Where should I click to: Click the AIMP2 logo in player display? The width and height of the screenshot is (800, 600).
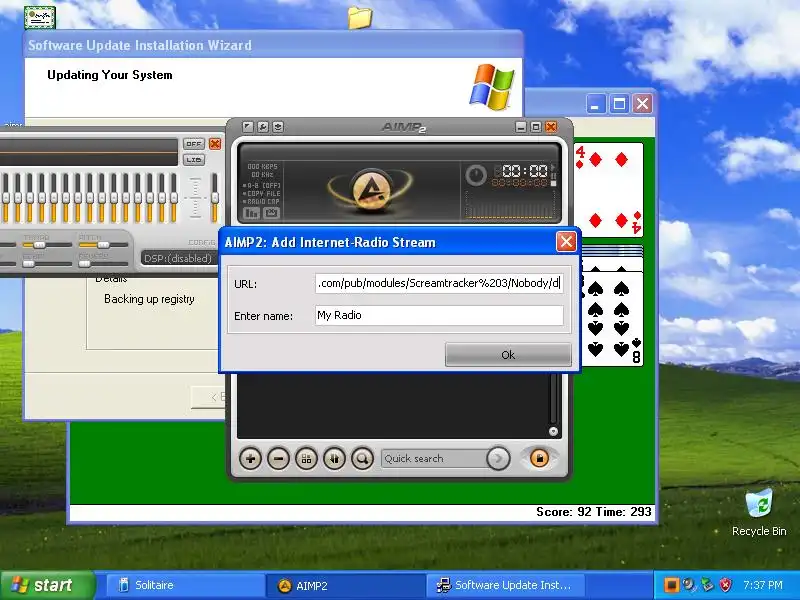(x=371, y=190)
